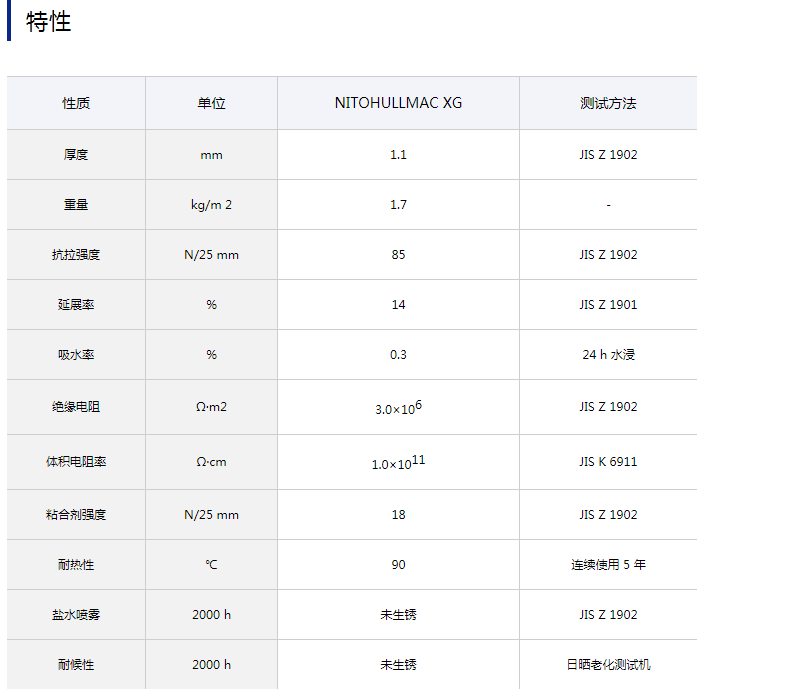Image resolution: width=803 pixels, height=689 pixels.
Task: Click the 连续使用 5 年 cell
Action: coord(608,565)
